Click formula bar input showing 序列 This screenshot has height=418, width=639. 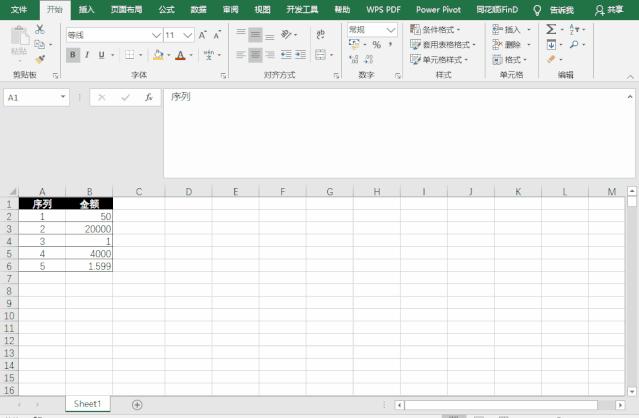coord(399,133)
